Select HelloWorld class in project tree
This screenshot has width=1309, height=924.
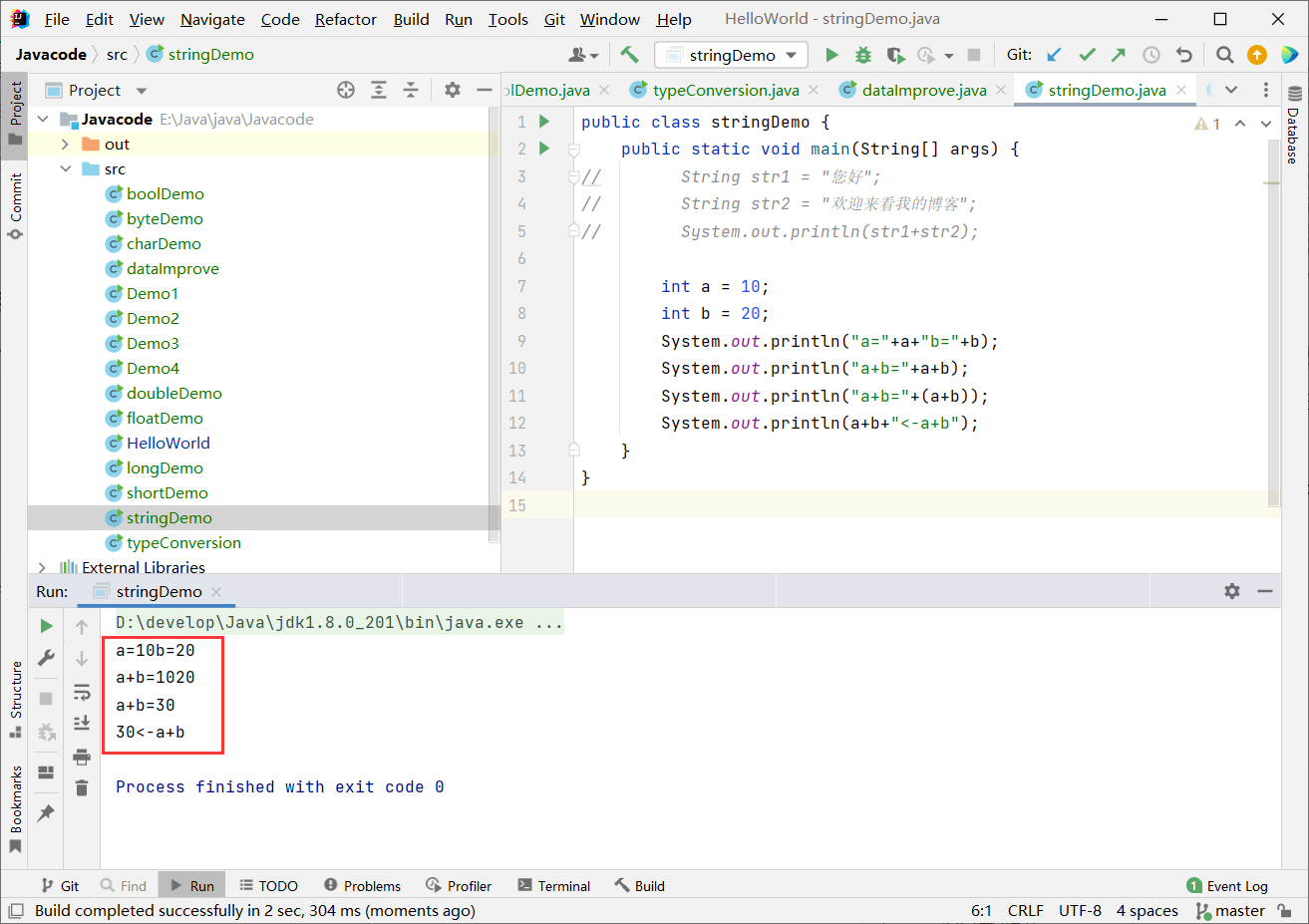click(167, 443)
